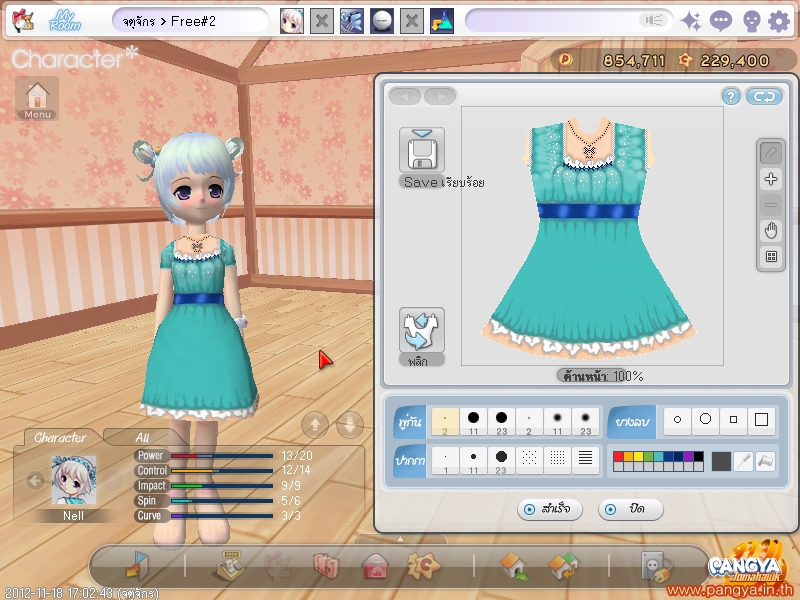Click the message input field in top bar

pos(567,21)
